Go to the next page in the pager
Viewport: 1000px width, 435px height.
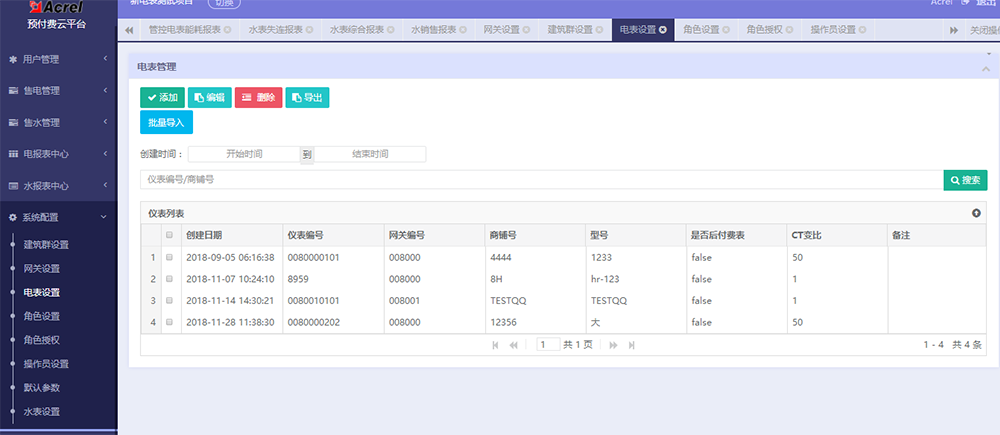[614, 344]
